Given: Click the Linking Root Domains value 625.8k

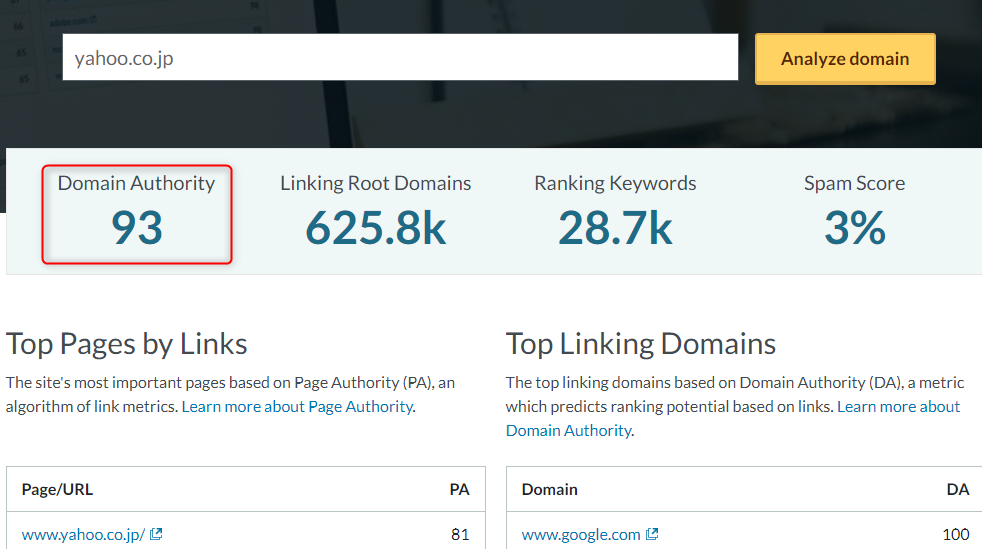Looking at the screenshot, I should [376, 227].
